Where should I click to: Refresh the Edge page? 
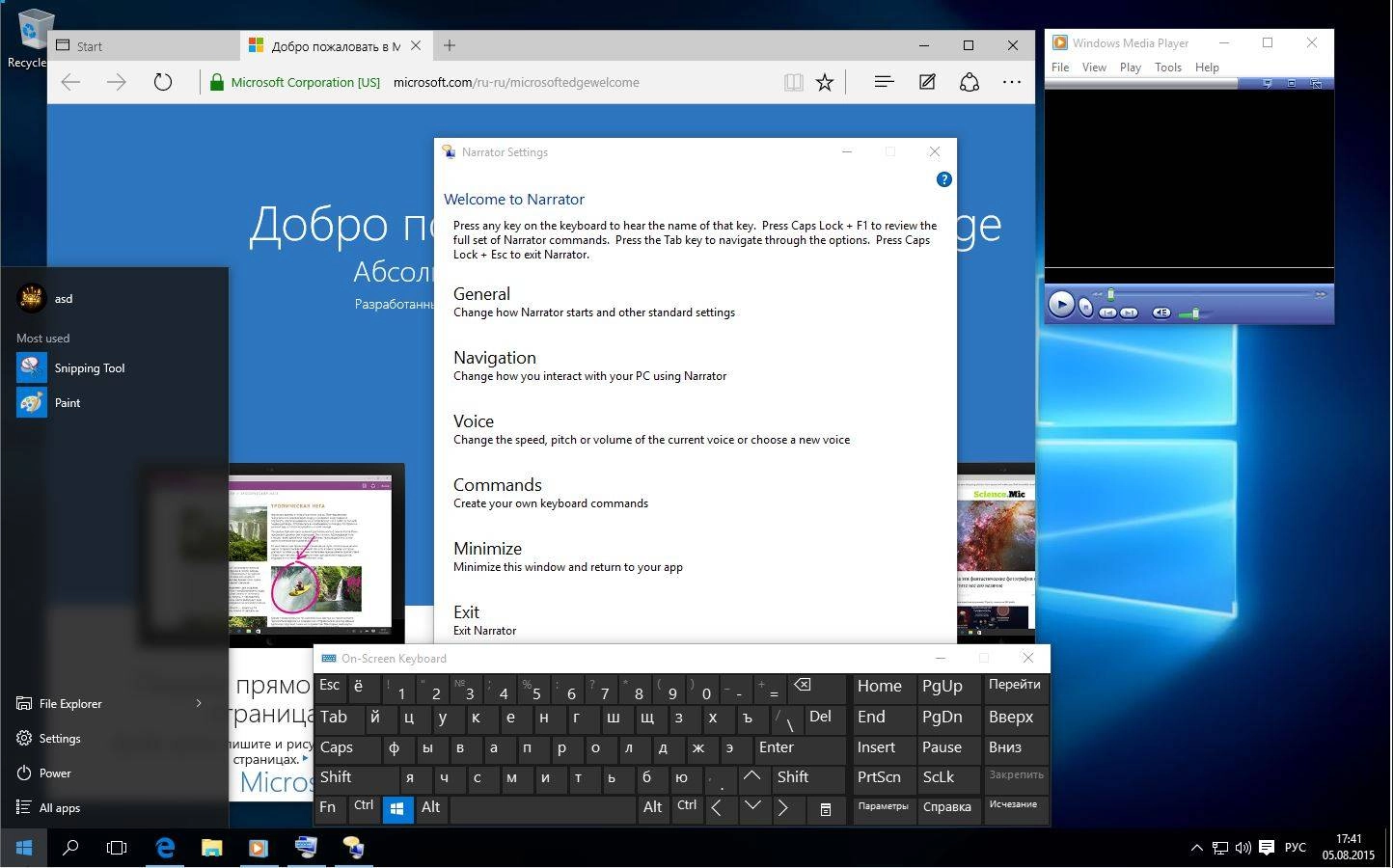pyautogui.click(x=163, y=82)
